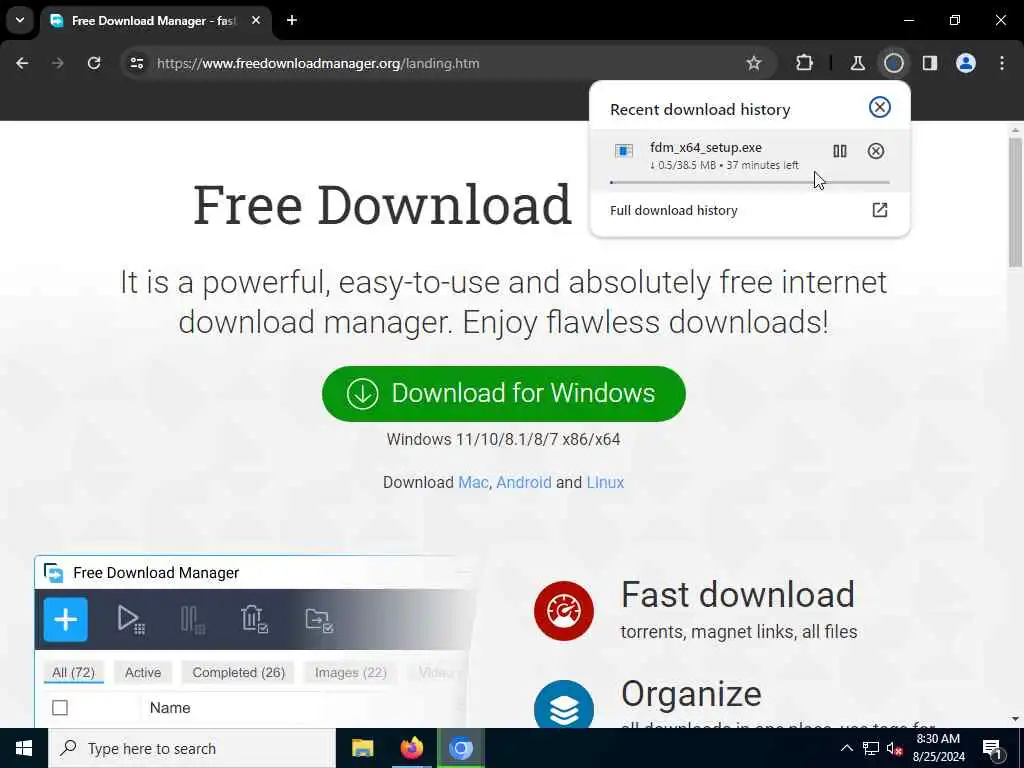This screenshot has width=1024, height=768.
Task: Open the Android download link
Action: pos(524,483)
